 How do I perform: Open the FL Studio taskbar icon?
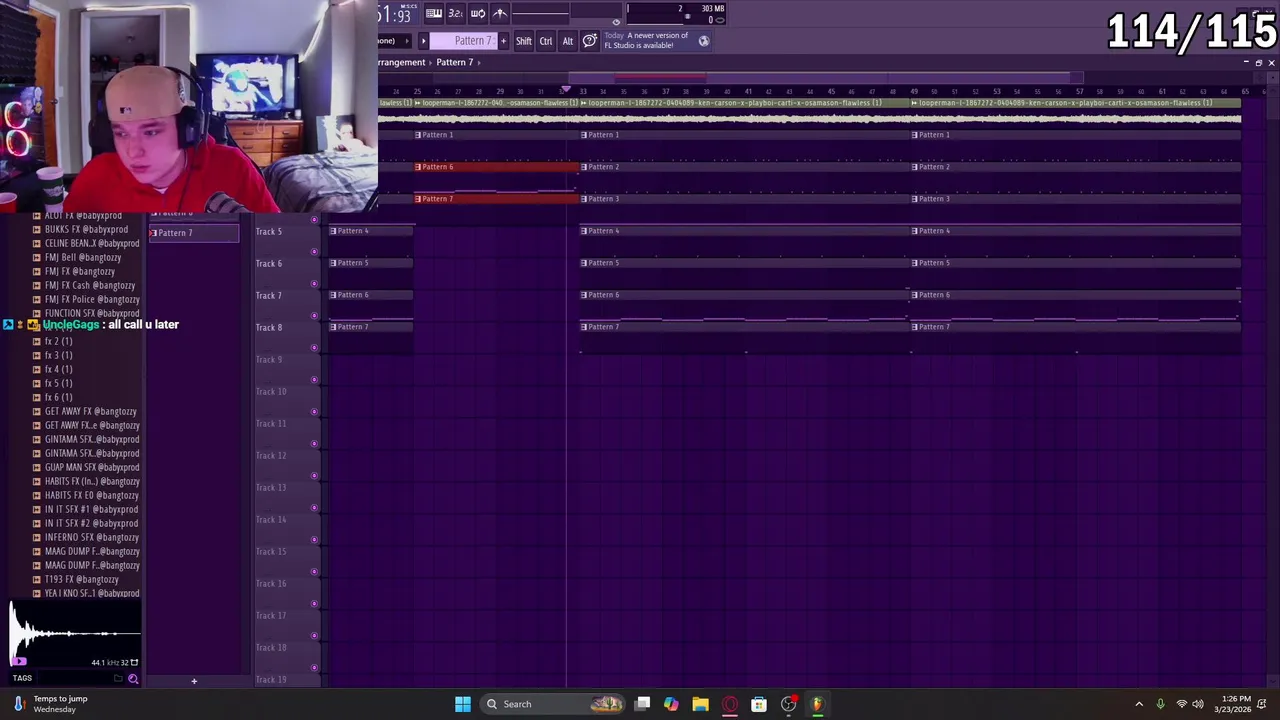tap(817, 704)
